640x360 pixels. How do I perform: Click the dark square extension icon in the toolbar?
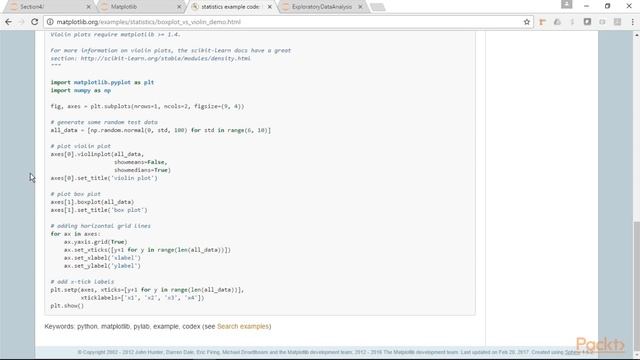click(587, 22)
